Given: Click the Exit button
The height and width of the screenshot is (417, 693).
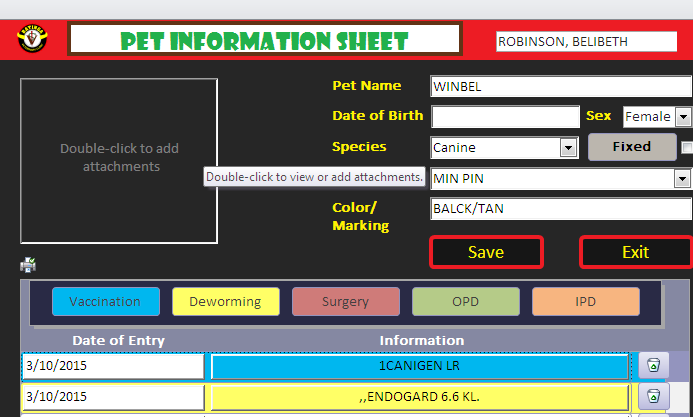Looking at the screenshot, I should (635, 252).
